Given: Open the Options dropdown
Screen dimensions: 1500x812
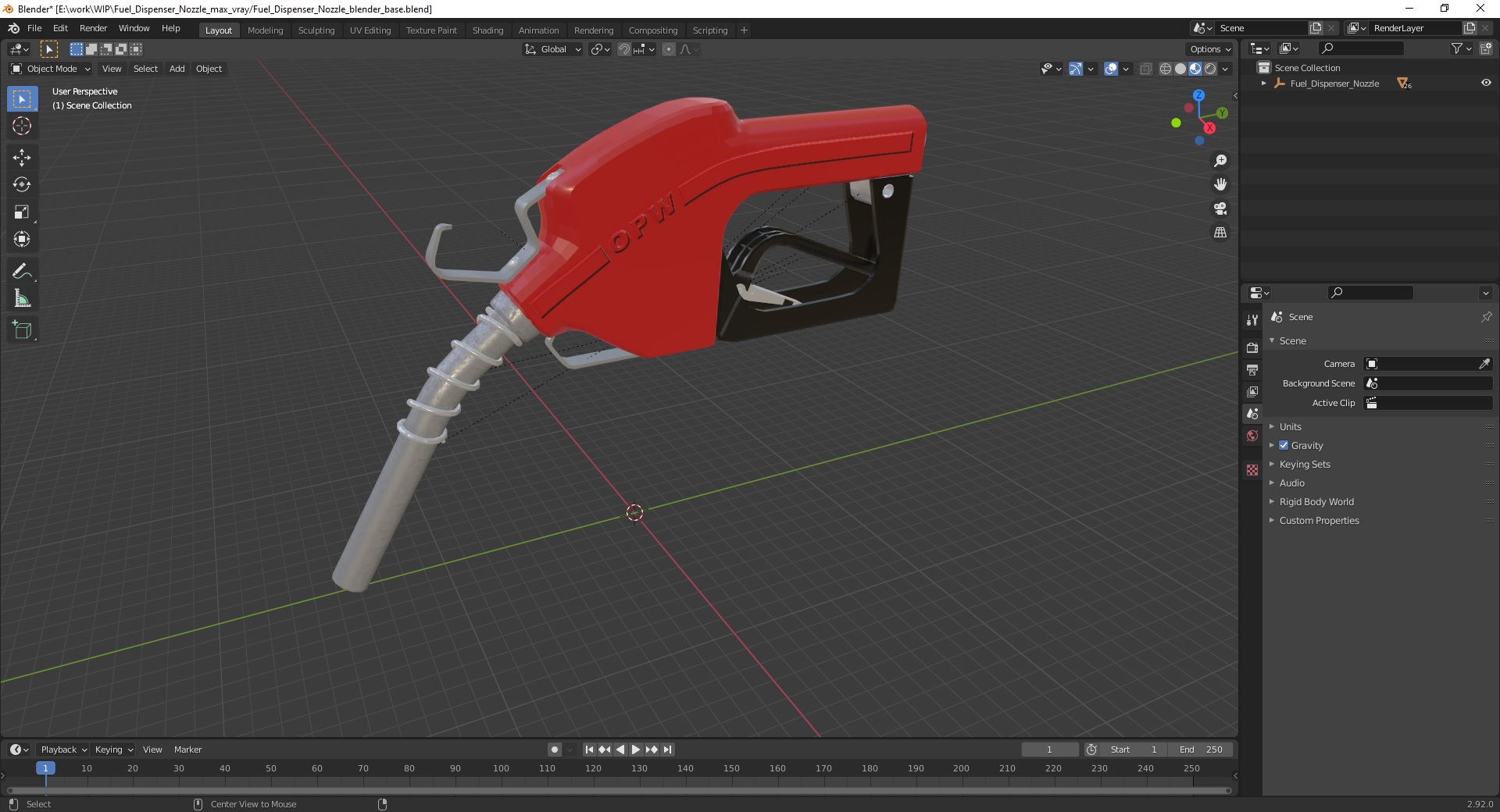Looking at the screenshot, I should 1209,49.
